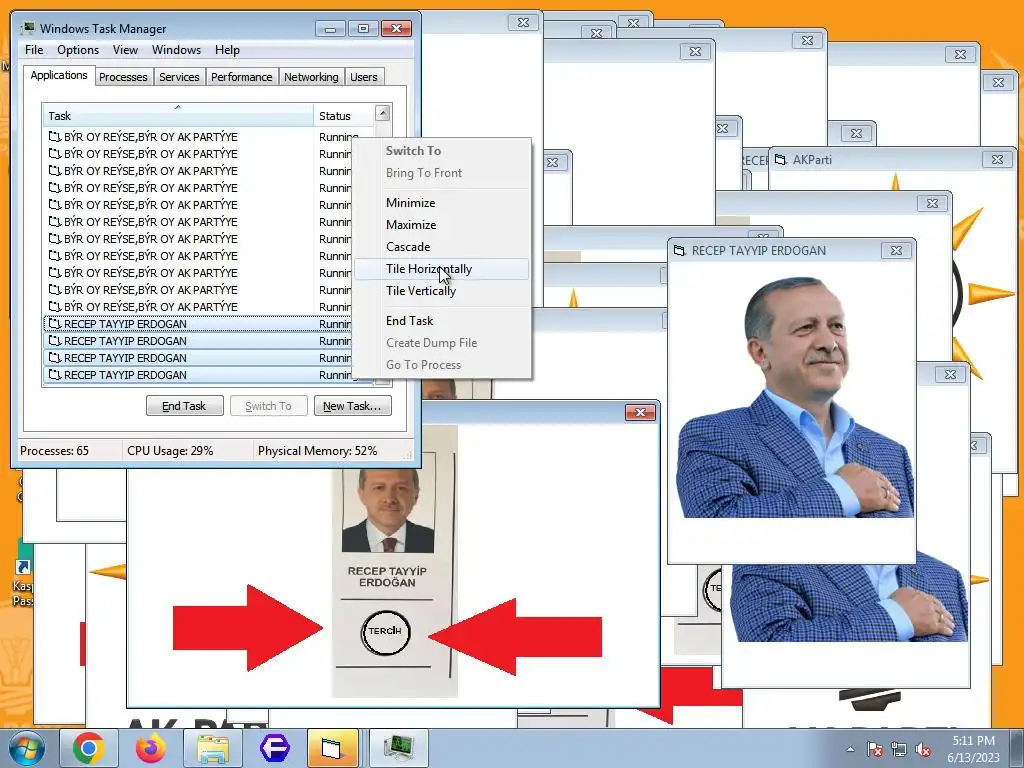Switch to the Networking tab
The image size is (1024, 768).
311,77
